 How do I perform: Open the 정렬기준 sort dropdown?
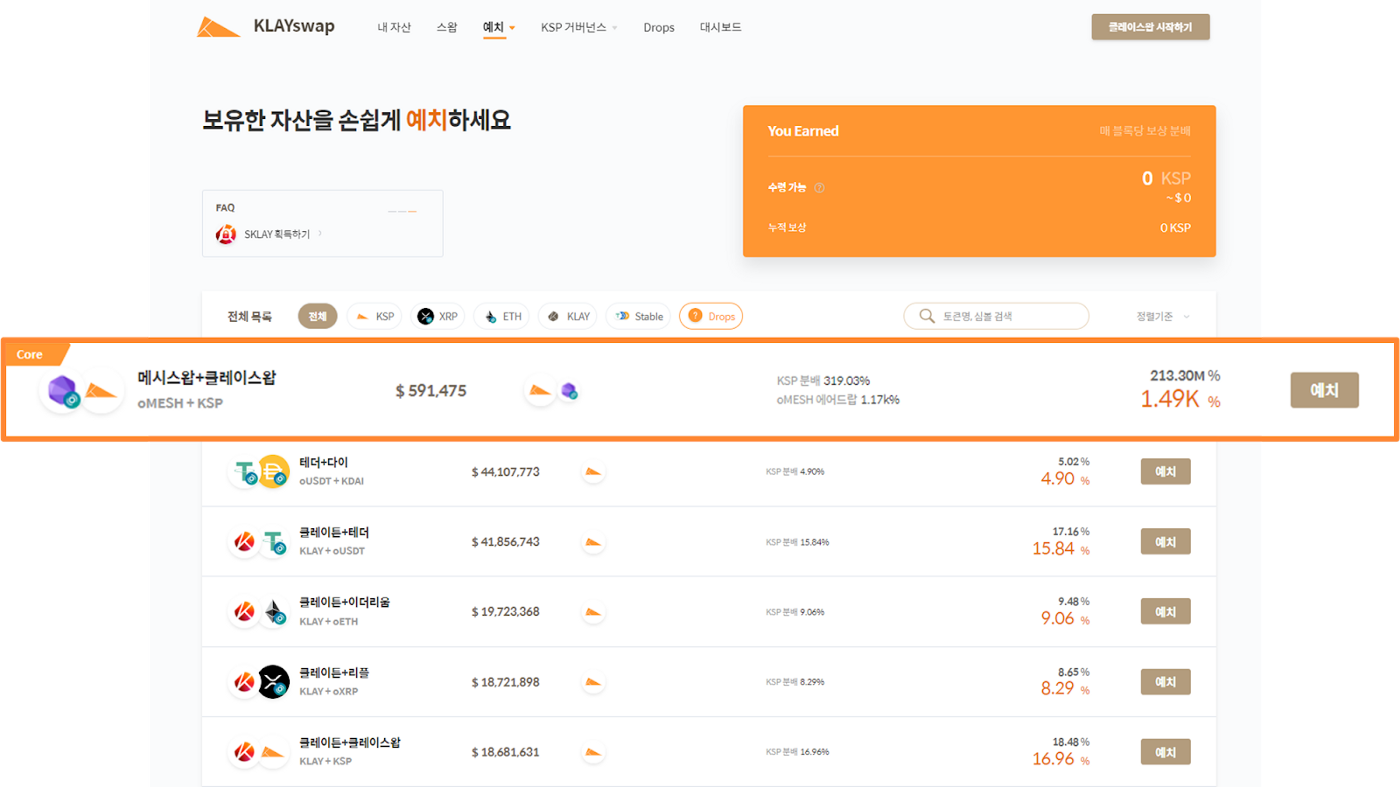click(x=1163, y=316)
